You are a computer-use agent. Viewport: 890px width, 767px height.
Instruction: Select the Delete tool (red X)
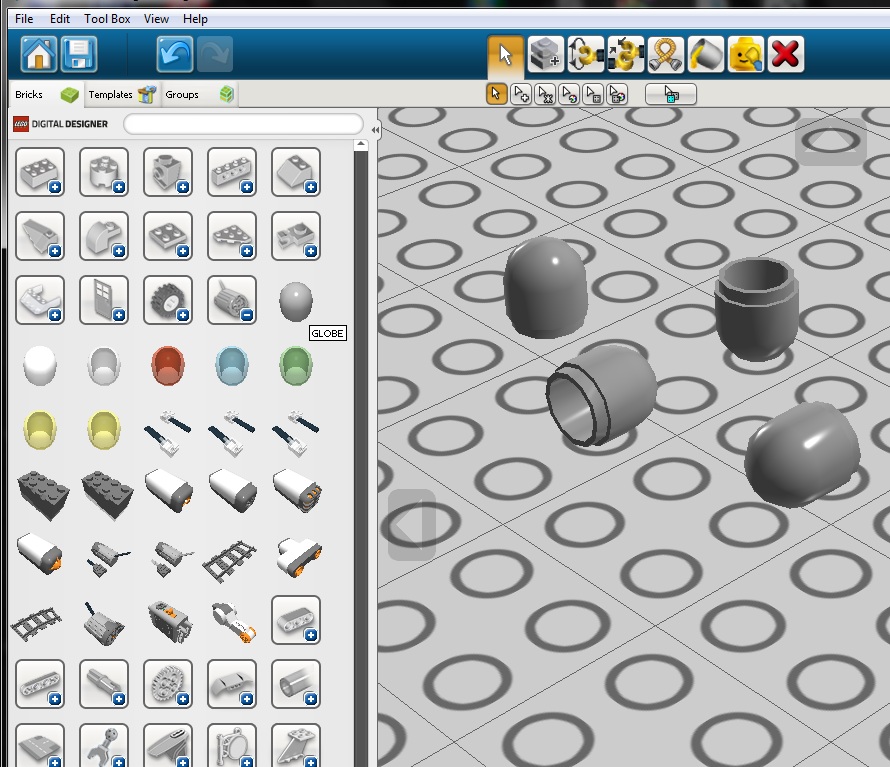tap(786, 55)
